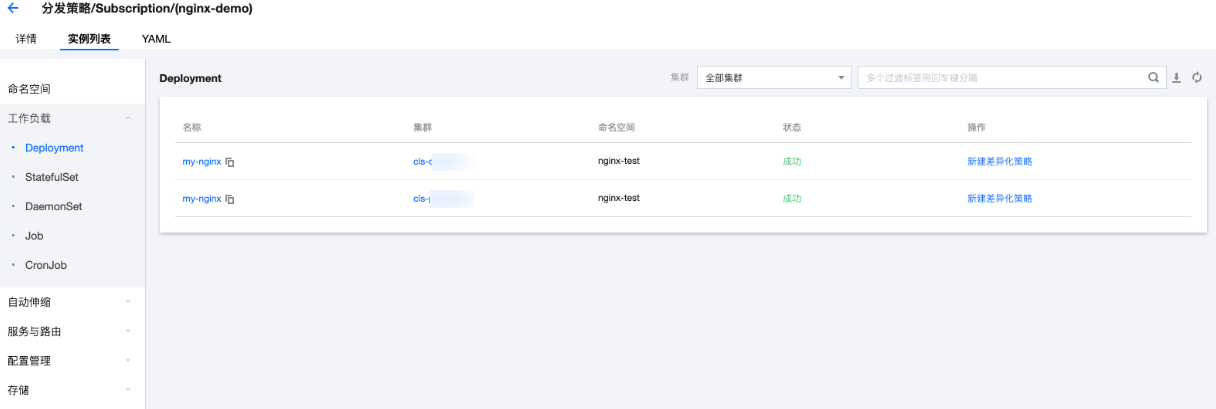The image size is (1216, 409).
Task: Copy name of first my-nginx row
Action: pyautogui.click(x=230, y=162)
